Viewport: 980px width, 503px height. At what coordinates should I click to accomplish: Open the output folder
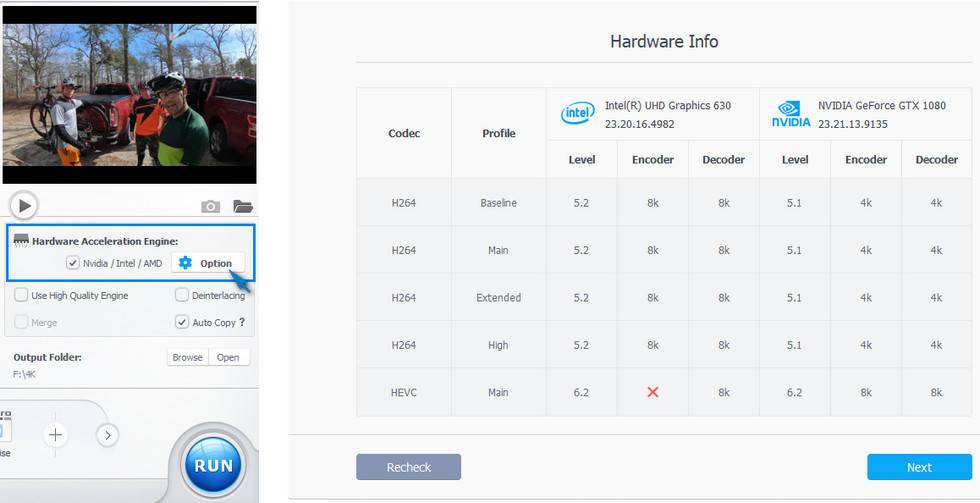[228, 357]
